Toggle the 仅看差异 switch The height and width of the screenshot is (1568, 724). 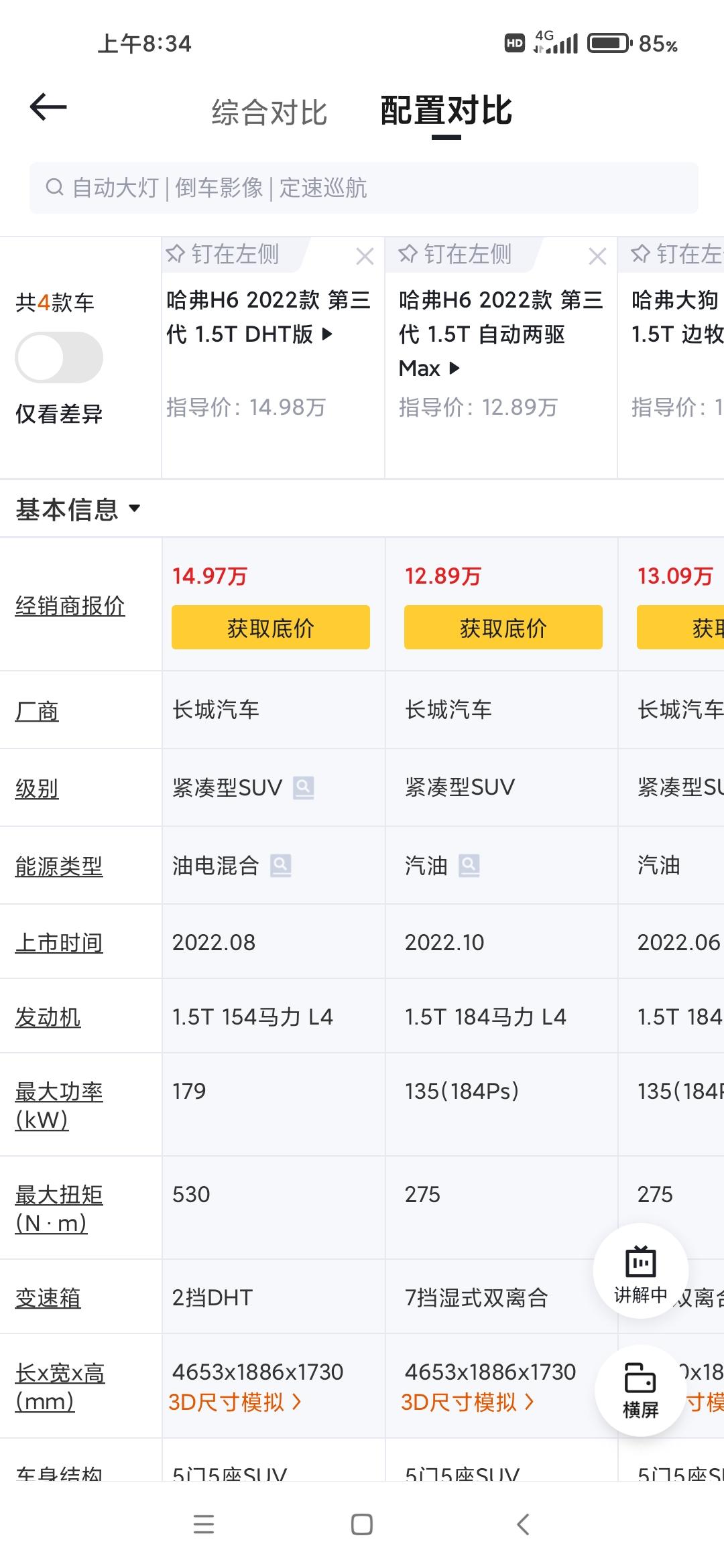click(59, 357)
